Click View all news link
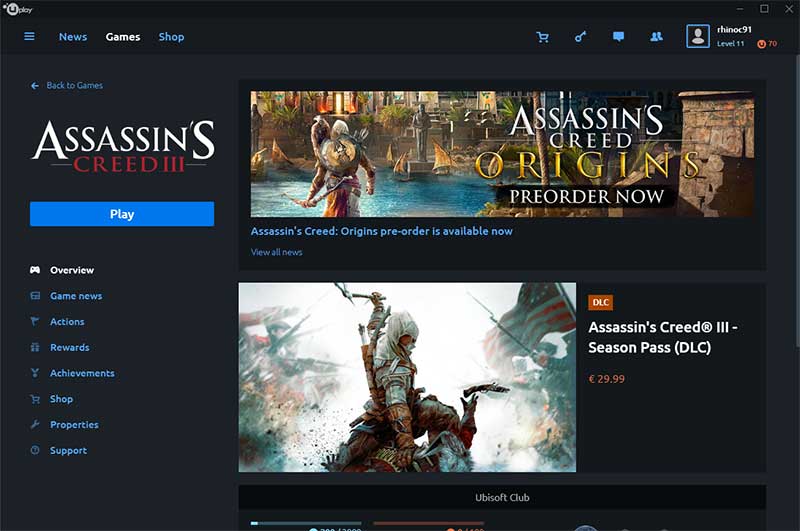The width and height of the screenshot is (800, 531). point(277,252)
